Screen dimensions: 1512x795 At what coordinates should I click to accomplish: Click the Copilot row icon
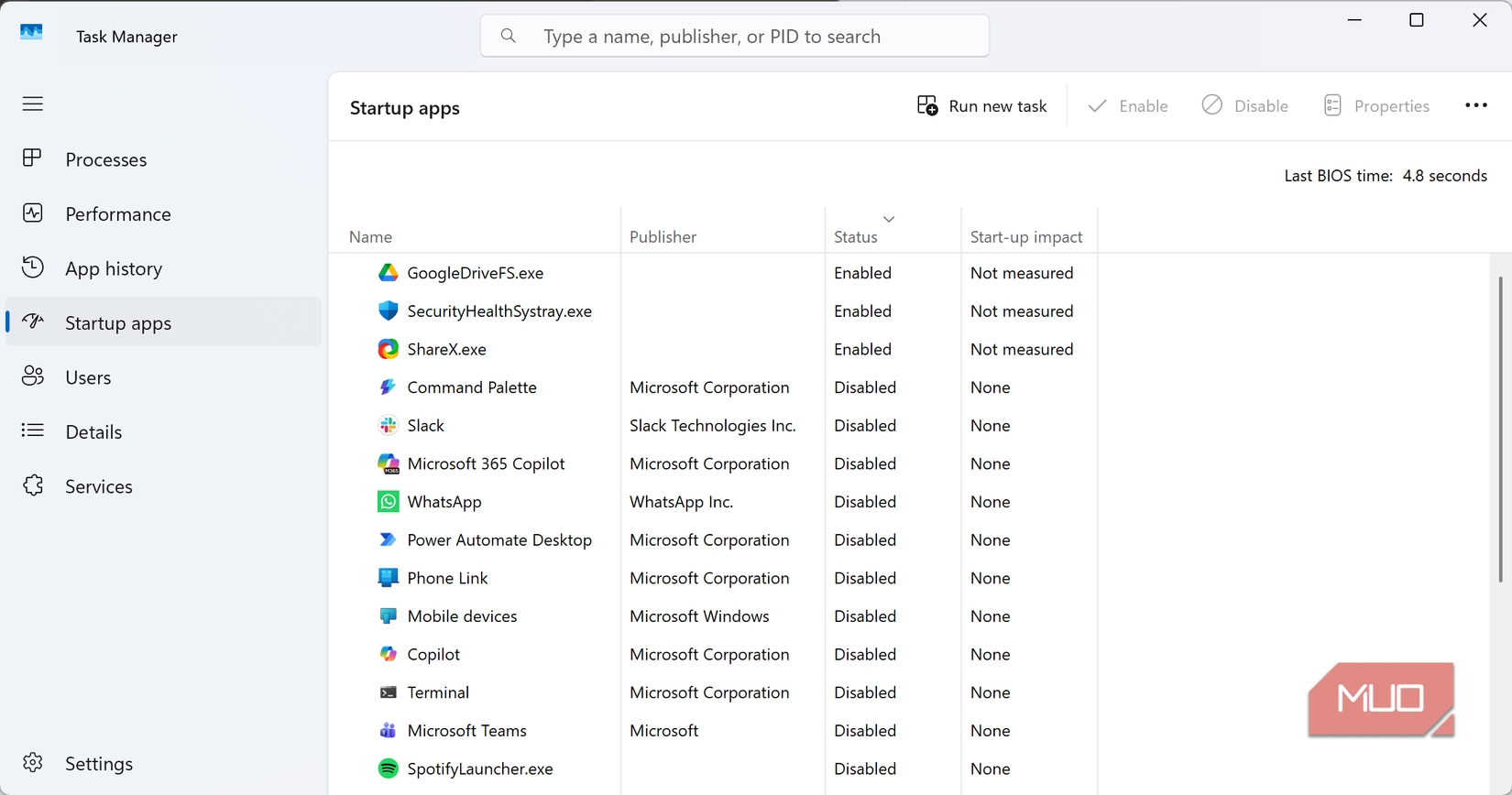point(389,654)
